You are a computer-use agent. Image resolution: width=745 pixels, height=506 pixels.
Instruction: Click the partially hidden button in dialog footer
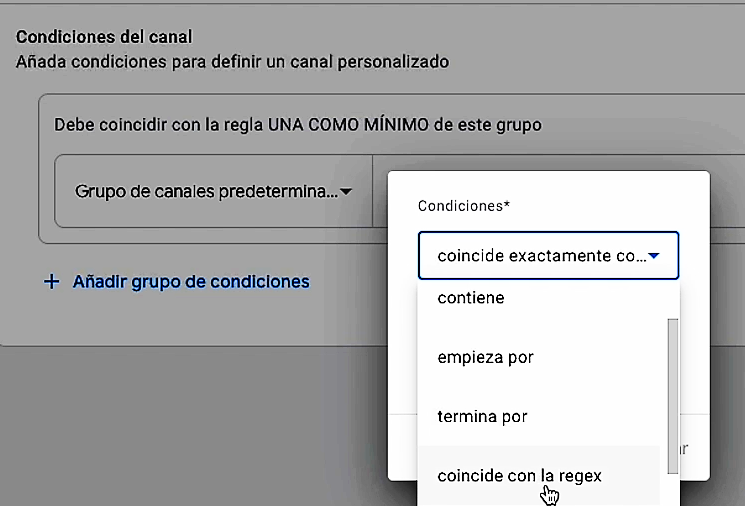684,450
